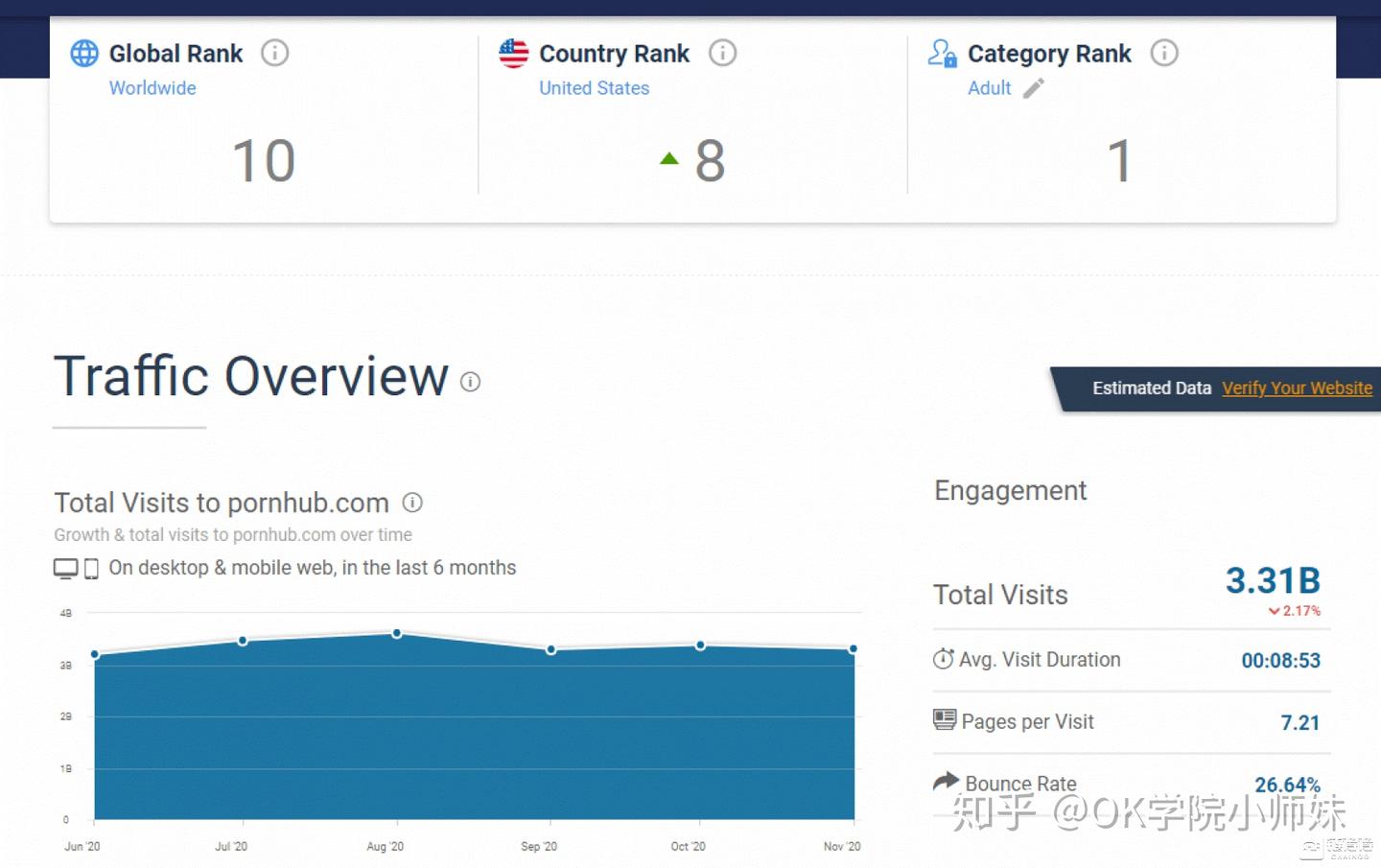Click the Category Rank user-lock icon
The image size is (1381, 868).
(x=942, y=54)
